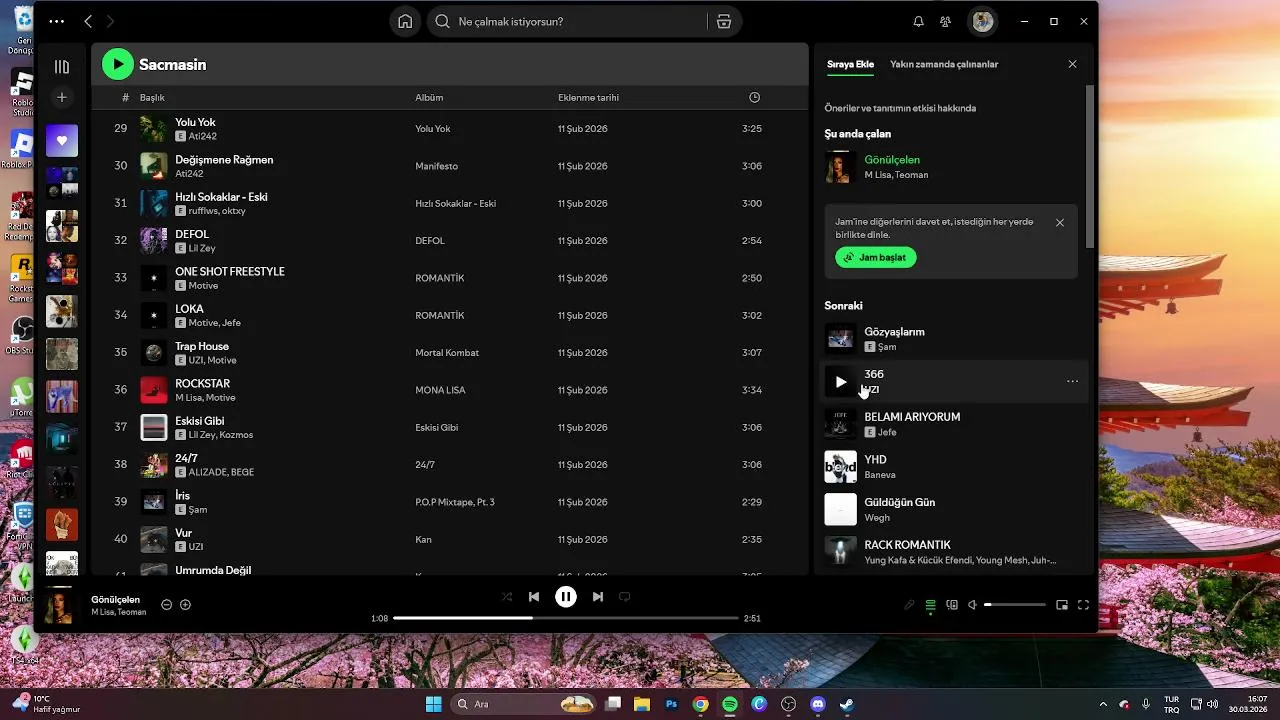
Task: Select the Eskisi Gibi track title
Action: [x=200, y=421]
